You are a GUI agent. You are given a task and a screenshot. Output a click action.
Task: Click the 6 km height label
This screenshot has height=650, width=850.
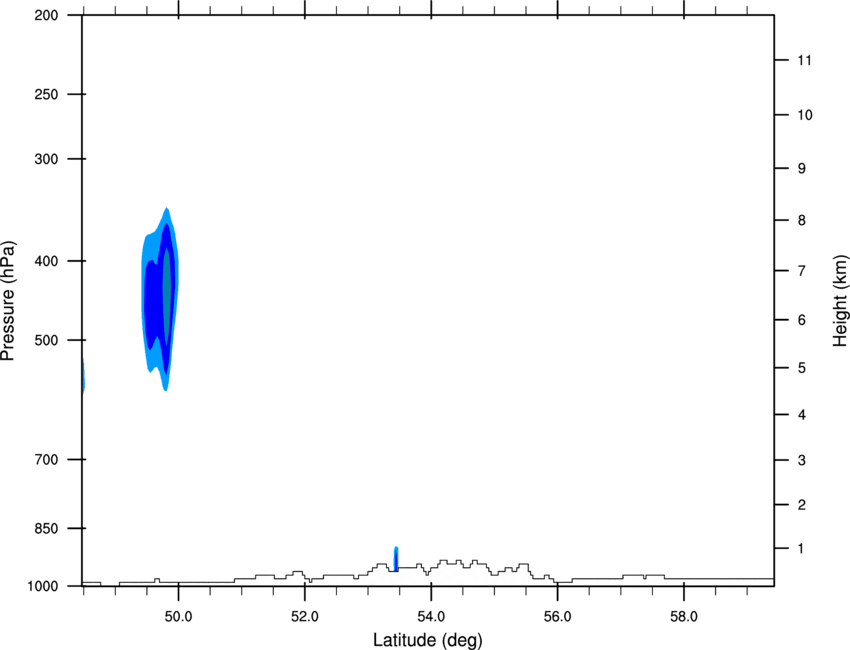802,320
